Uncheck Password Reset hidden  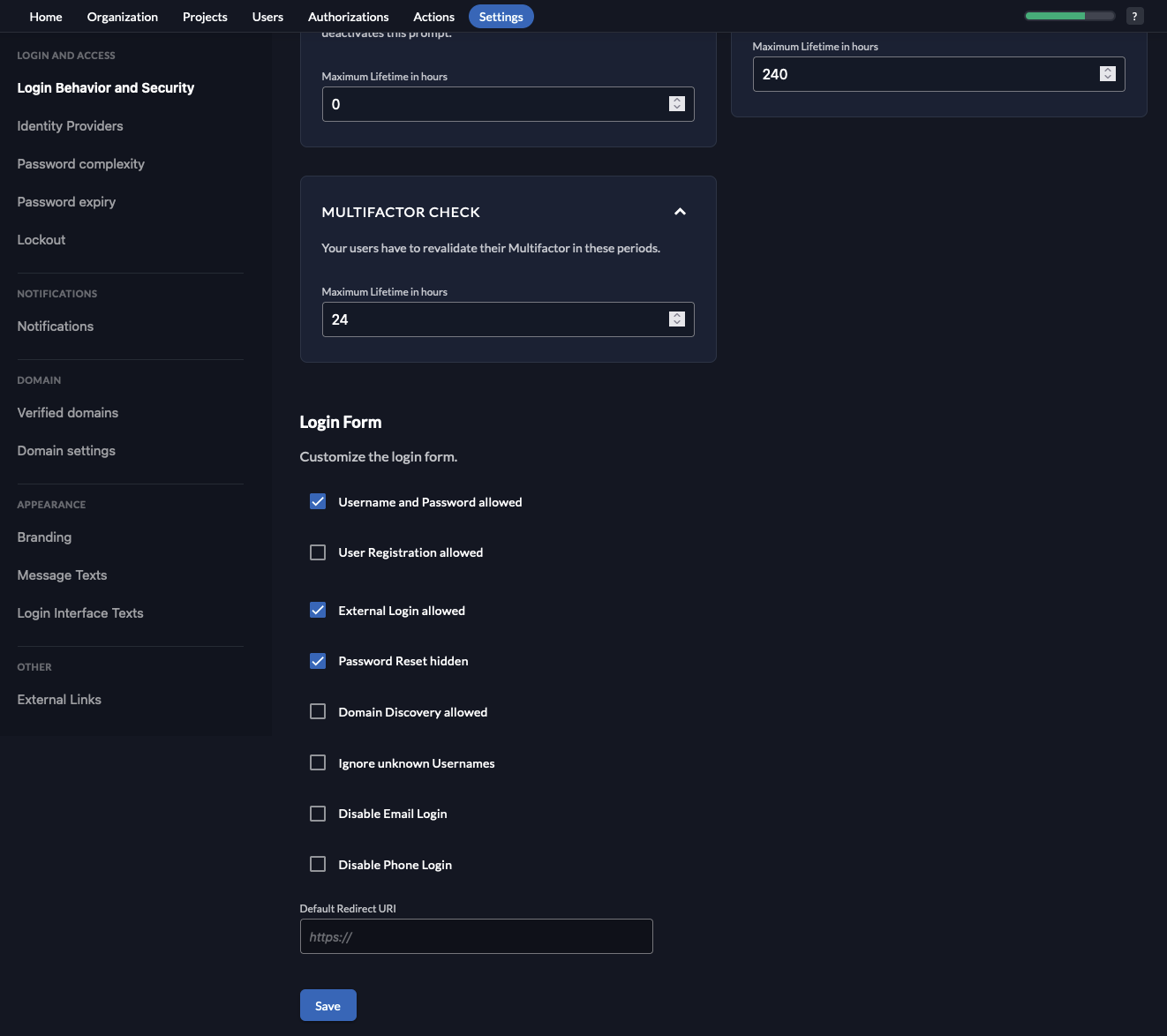pos(318,660)
